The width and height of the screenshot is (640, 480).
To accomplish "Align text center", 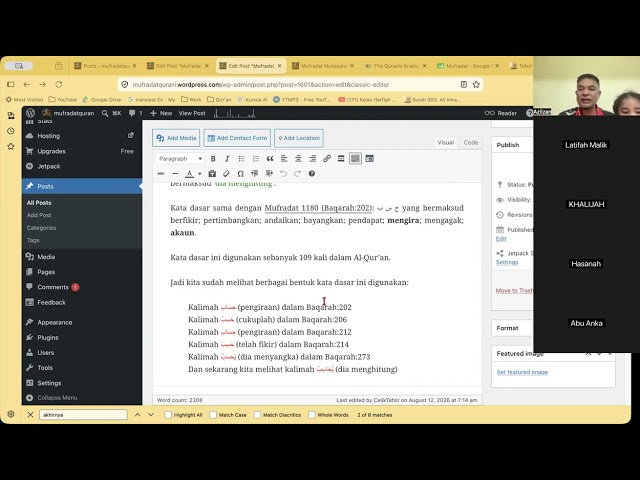I will (x=298, y=158).
